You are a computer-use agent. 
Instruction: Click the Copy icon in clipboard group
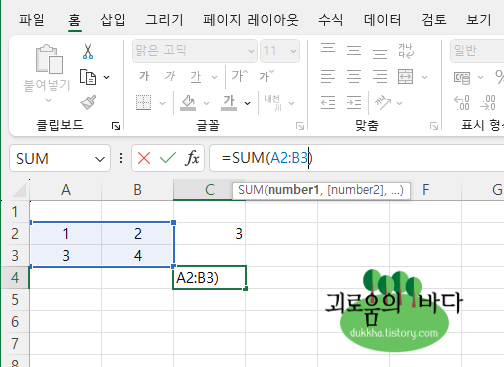pyautogui.click(x=88, y=77)
